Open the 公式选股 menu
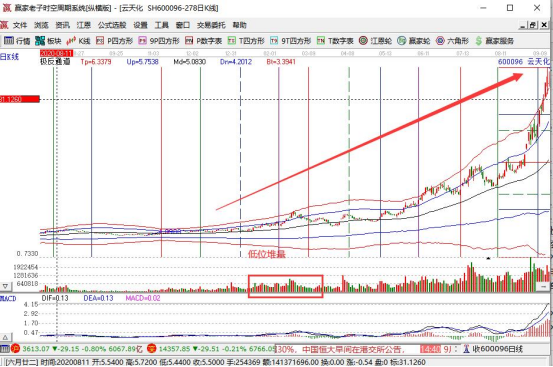This screenshot has height=367, width=553. click(112, 25)
